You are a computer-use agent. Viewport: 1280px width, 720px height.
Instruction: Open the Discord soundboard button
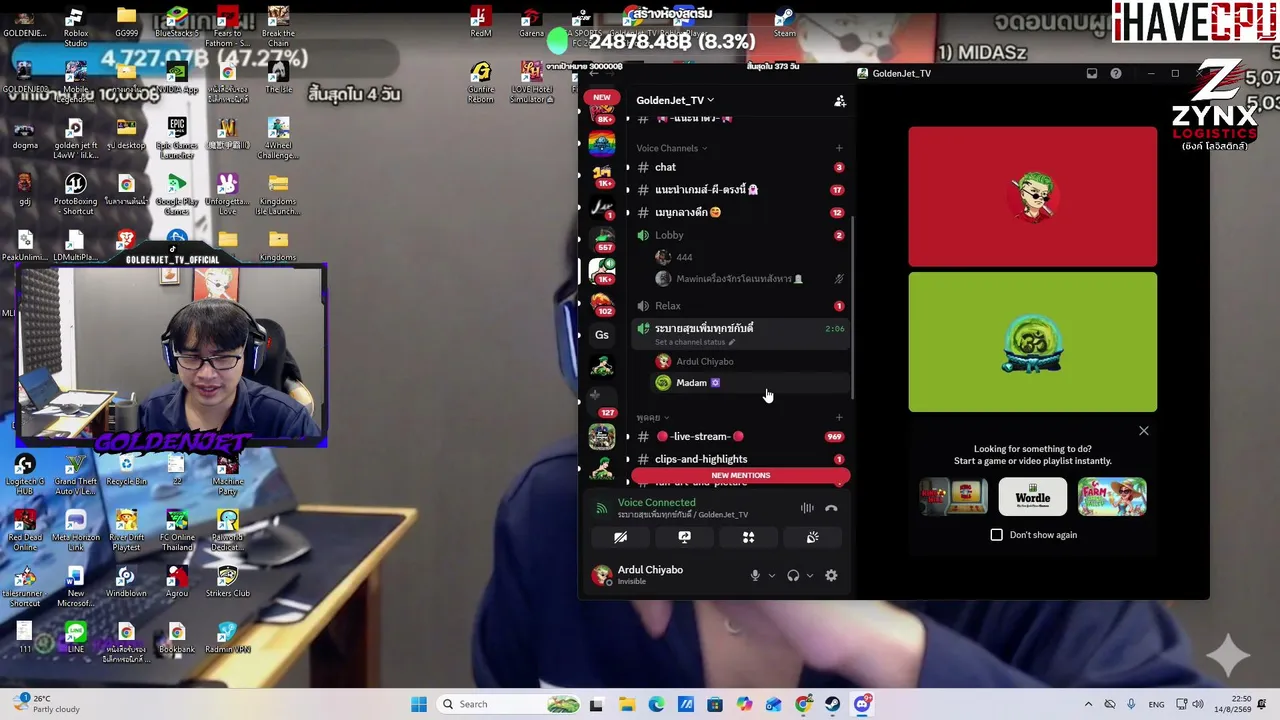(812, 537)
